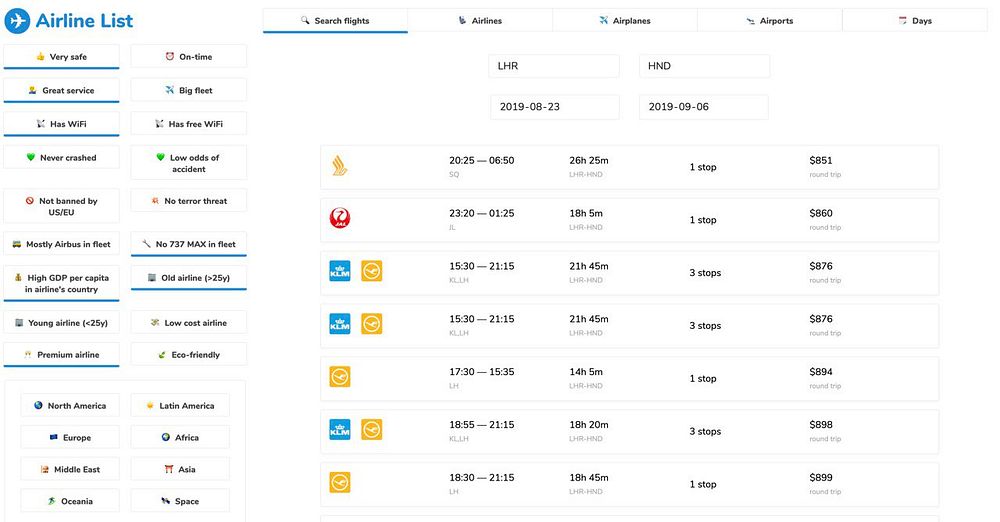Enable the Low cost airline filter

pos(189,323)
